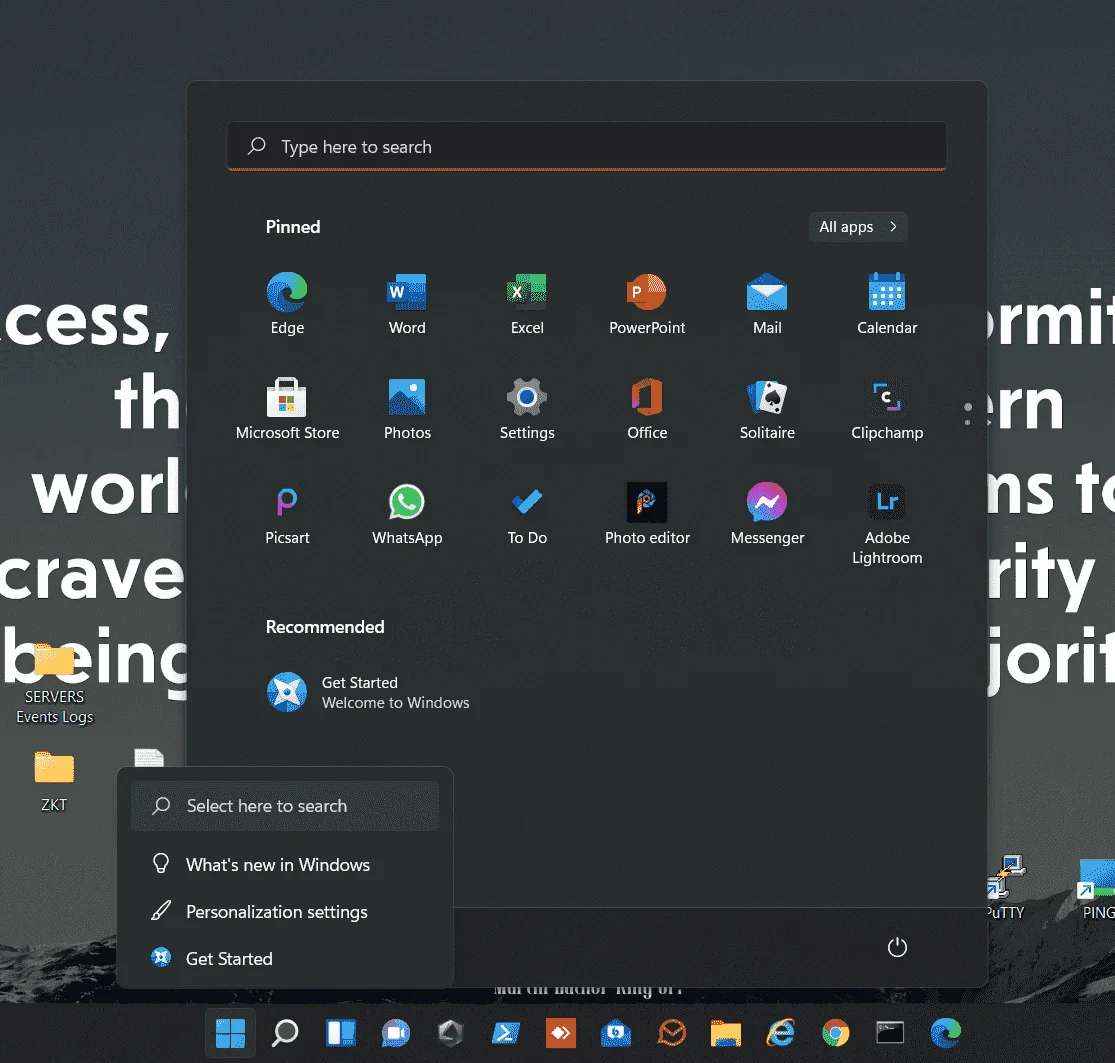Open the gray hexagon taskbar app
Image resolution: width=1115 pixels, height=1063 pixels.
451,1033
